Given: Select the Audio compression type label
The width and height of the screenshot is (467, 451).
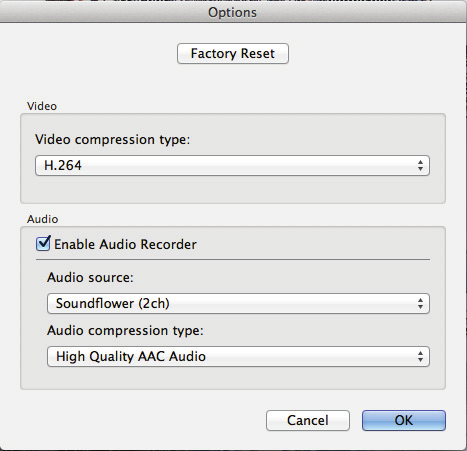Looking at the screenshot, I should point(125,330).
